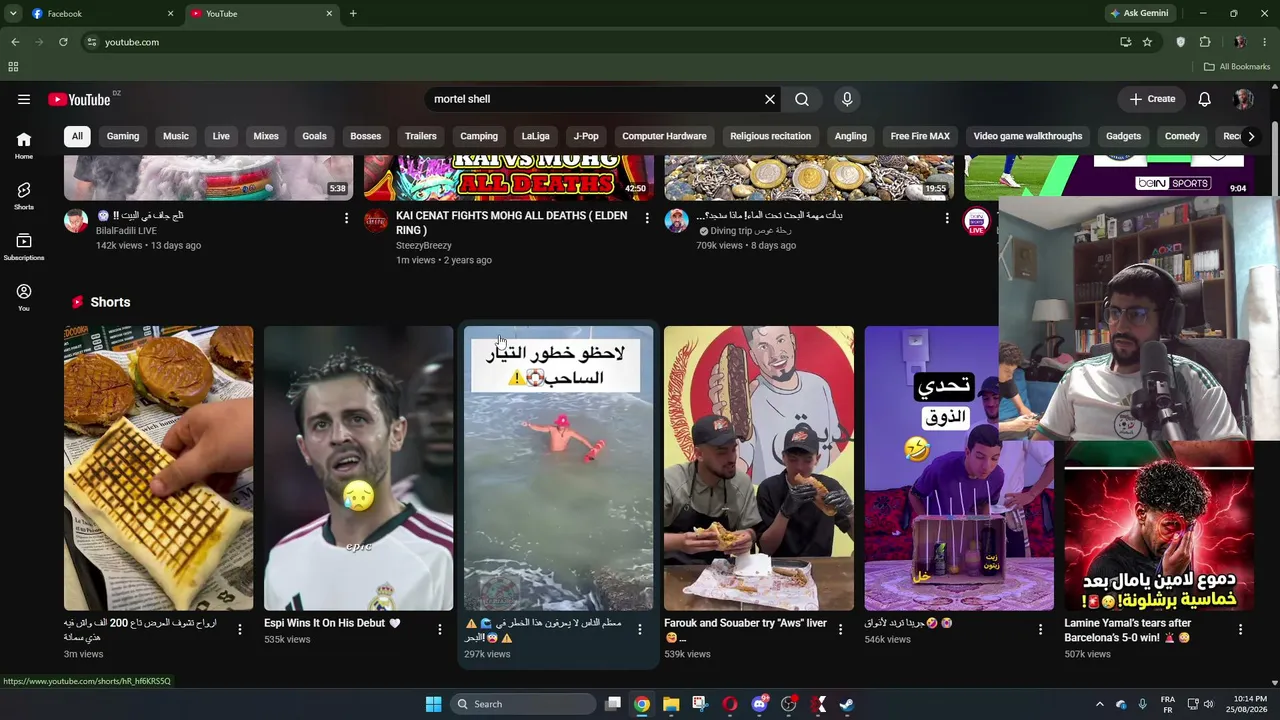Open Subscriptions in the YouTube sidebar
This screenshot has width=1280, height=720.
click(x=24, y=247)
